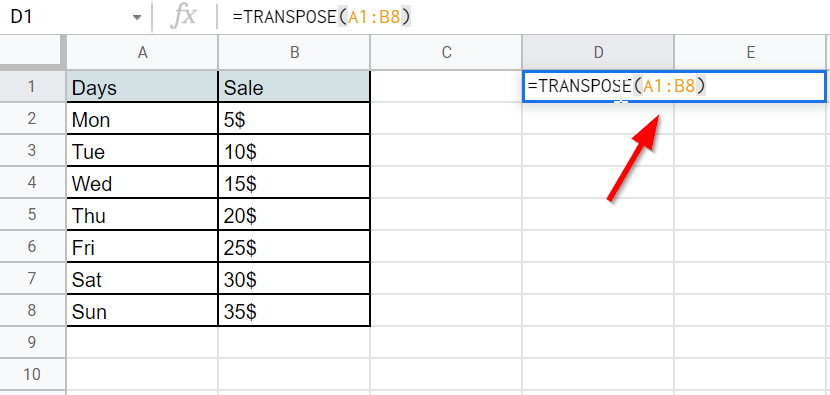This screenshot has width=830, height=395.
Task: Select the Days header cell
Action: (142, 87)
